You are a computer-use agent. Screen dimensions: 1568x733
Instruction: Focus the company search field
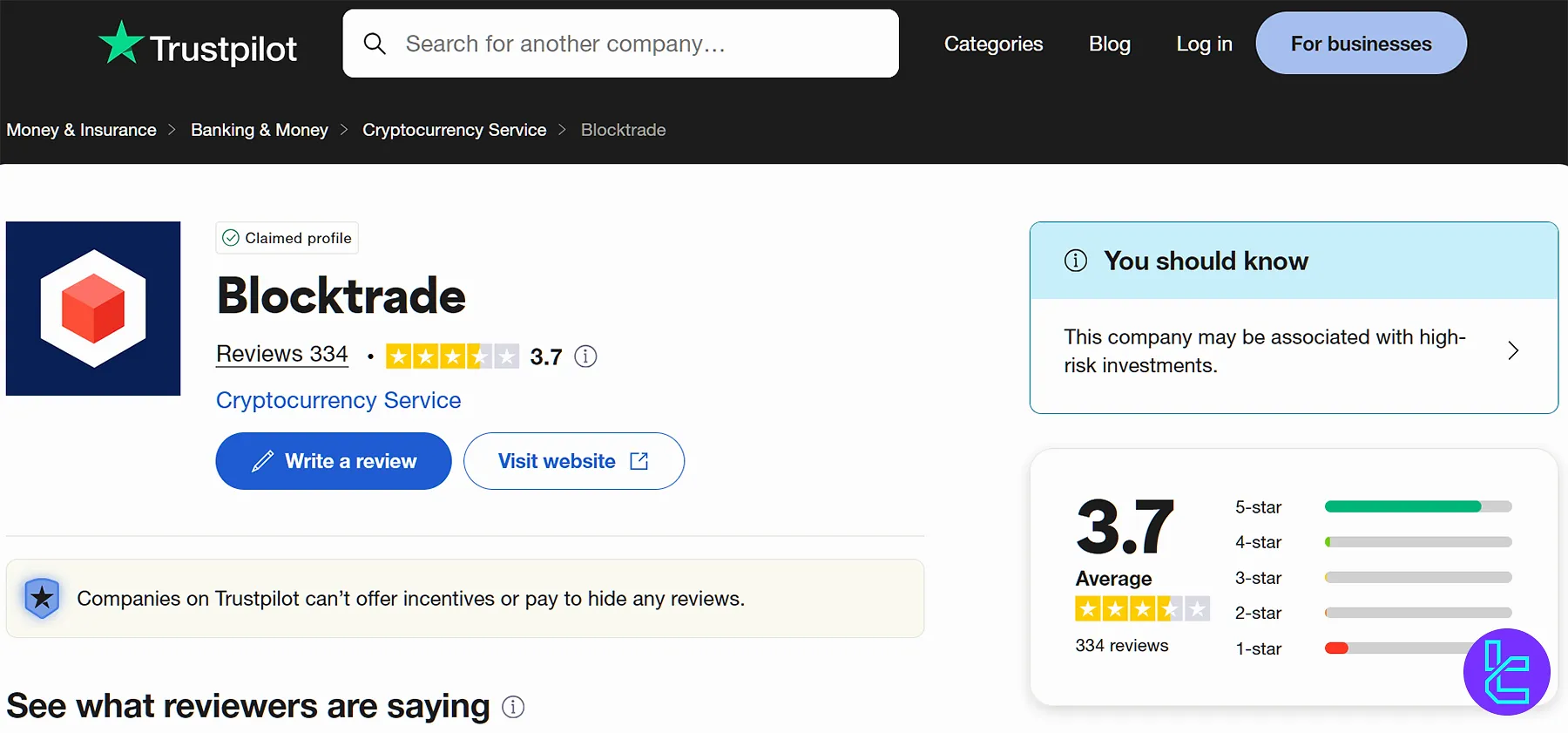(x=620, y=44)
